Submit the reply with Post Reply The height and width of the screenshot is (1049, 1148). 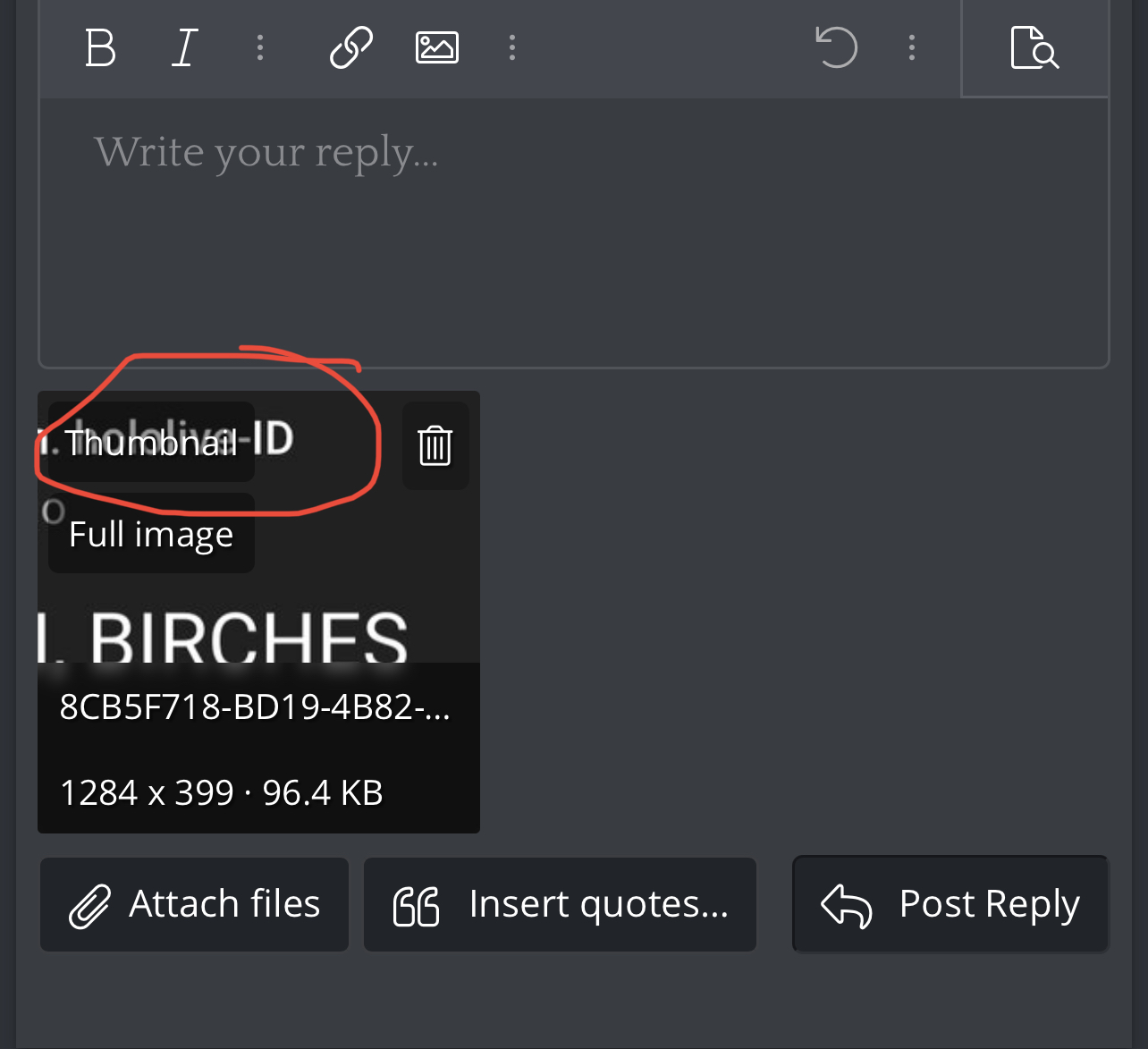tap(950, 904)
